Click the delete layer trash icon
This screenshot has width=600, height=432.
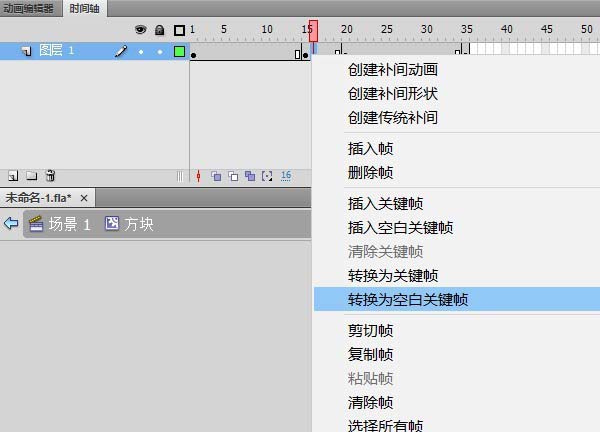click(50, 176)
